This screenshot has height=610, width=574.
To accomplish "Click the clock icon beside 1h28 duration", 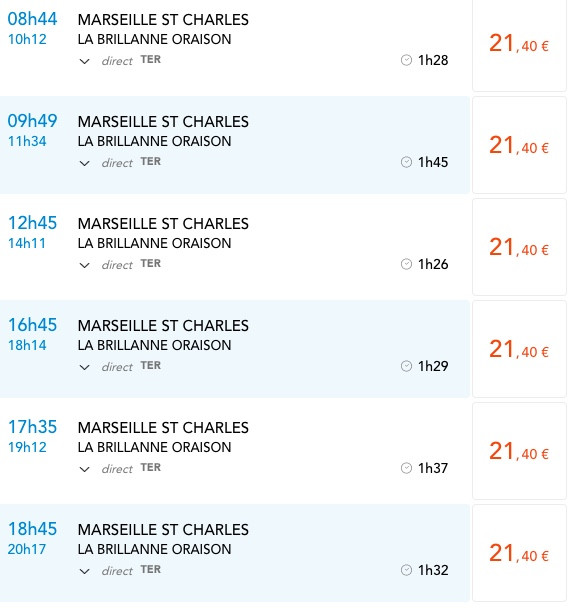I will (406, 60).
